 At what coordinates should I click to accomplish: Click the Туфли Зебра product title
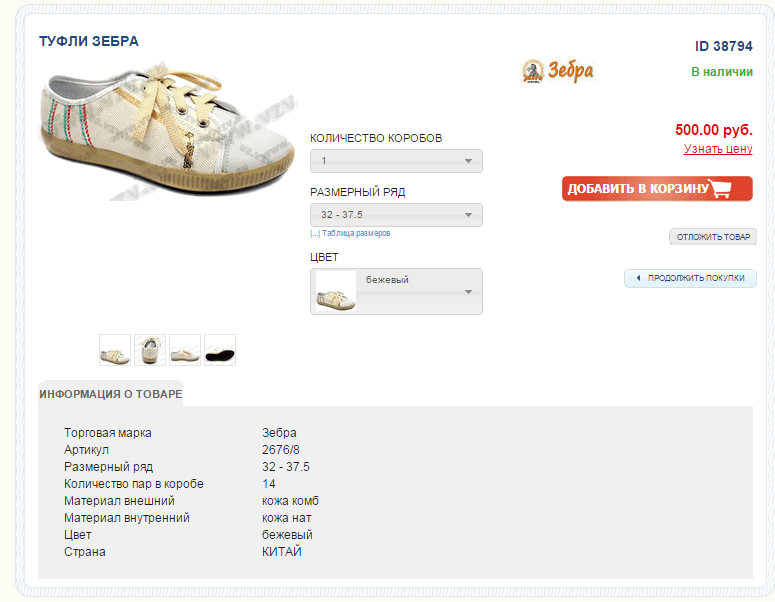[89, 42]
